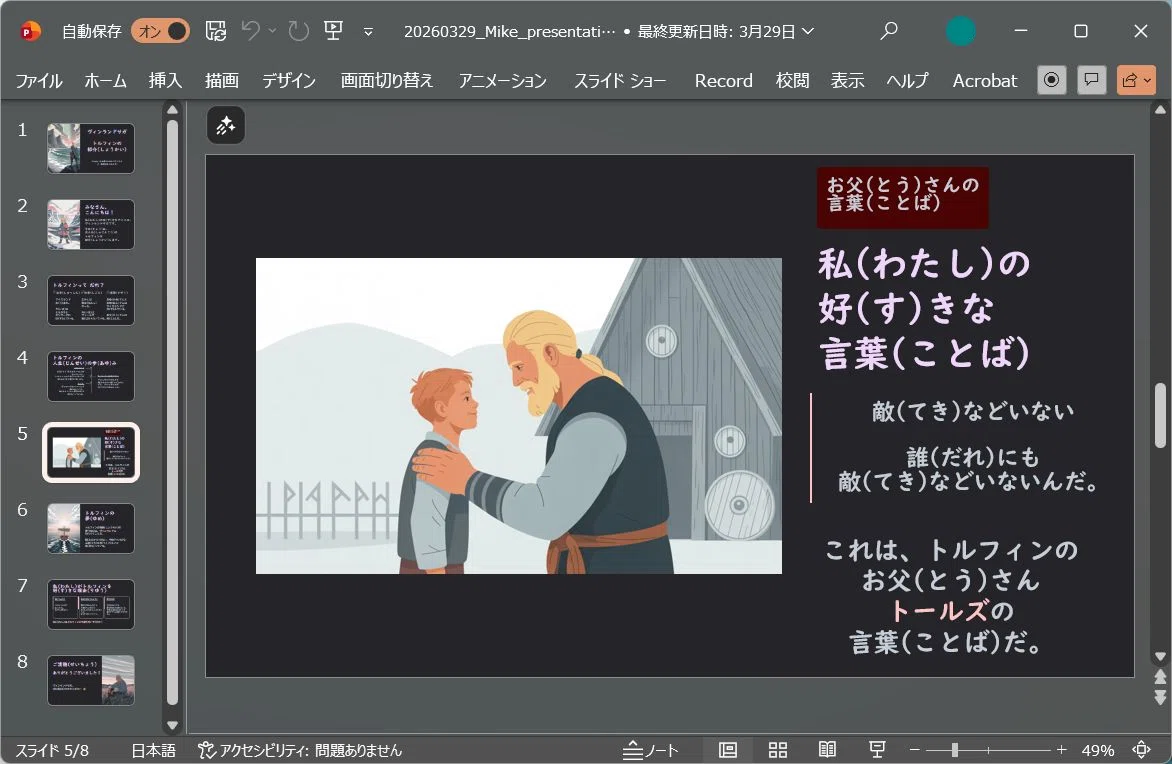Click the Undo arrow icon
The image size is (1172, 764).
point(250,31)
